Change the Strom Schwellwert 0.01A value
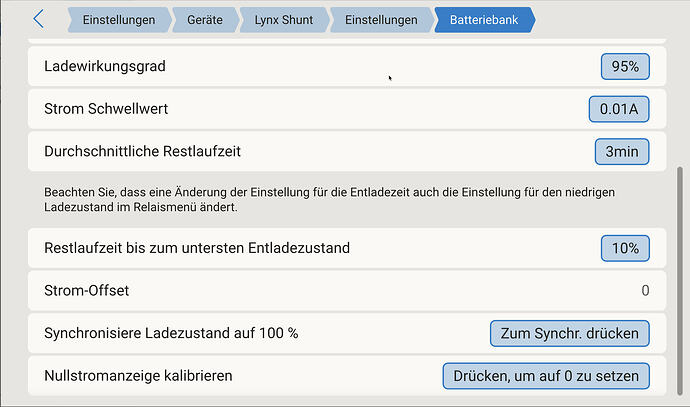 click(619, 109)
